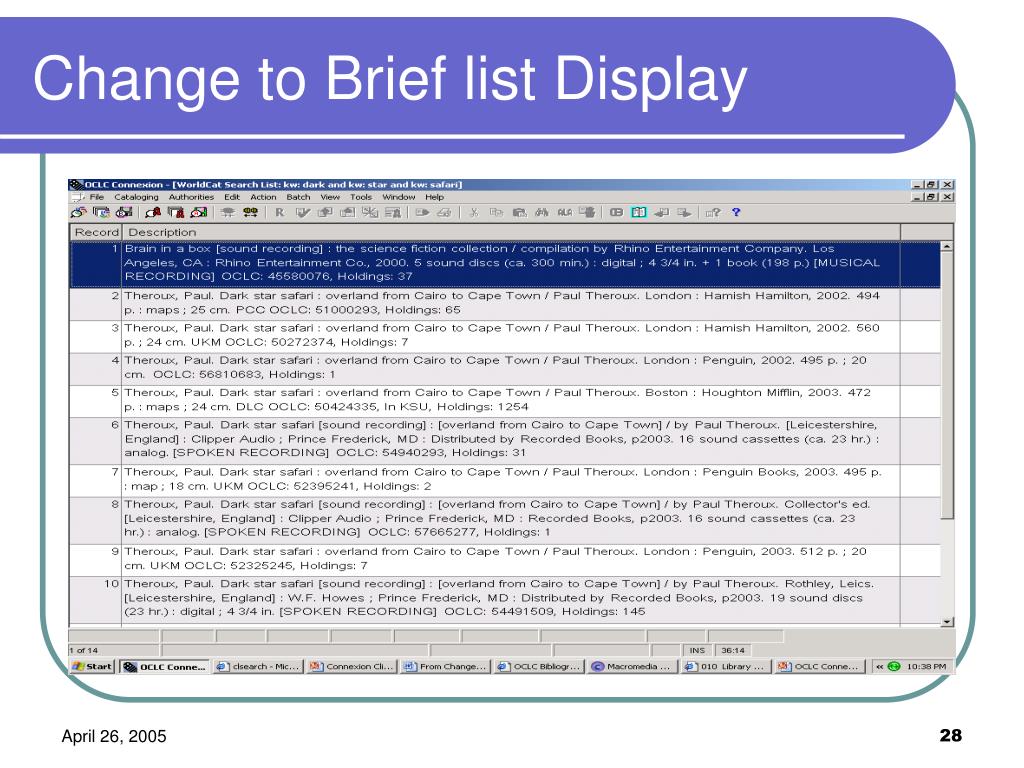Click the MARC field help toolbar icon

(x=616, y=212)
